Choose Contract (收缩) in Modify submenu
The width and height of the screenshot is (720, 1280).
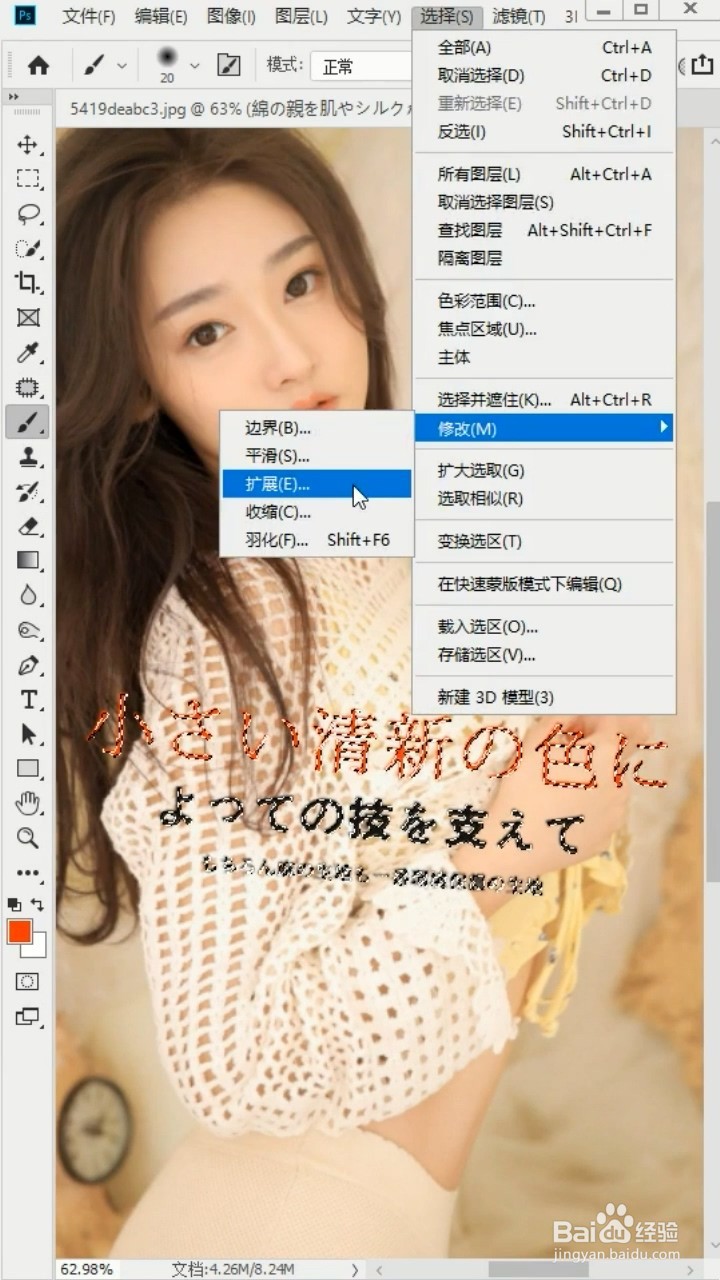coord(316,512)
